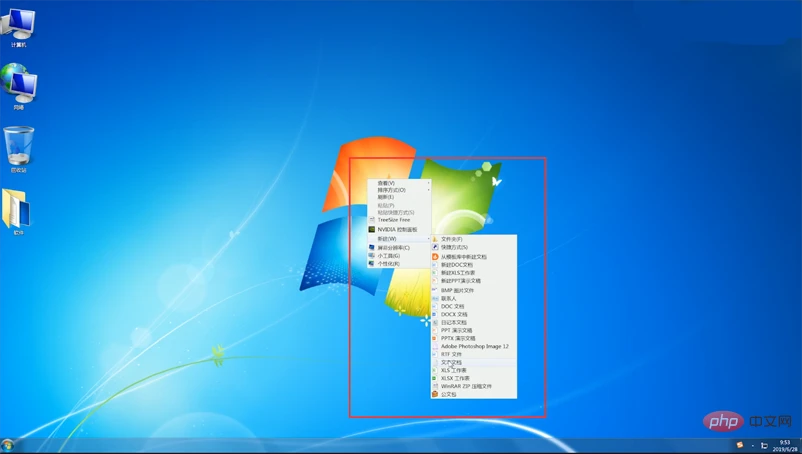Select 新建DOC文档 in submenu
This screenshot has height=454, width=802.
[474, 265]
